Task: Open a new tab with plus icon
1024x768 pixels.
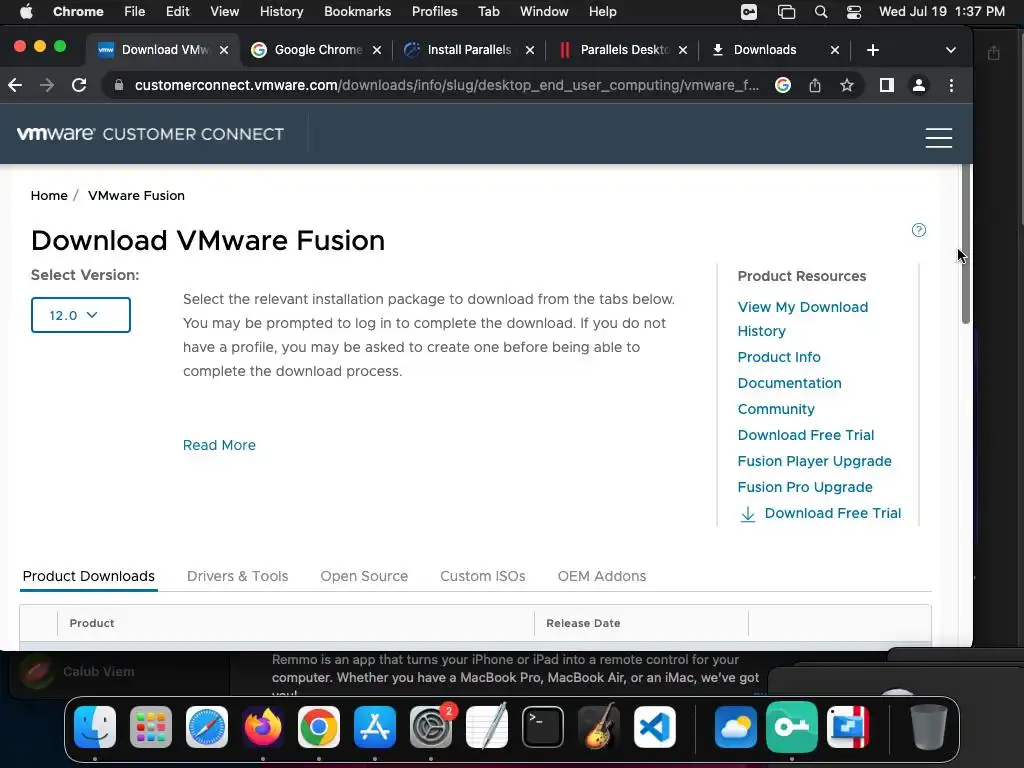Action: tap(872, 50)
